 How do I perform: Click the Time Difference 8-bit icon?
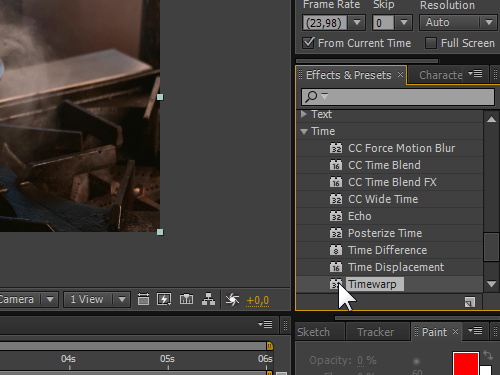336,250
